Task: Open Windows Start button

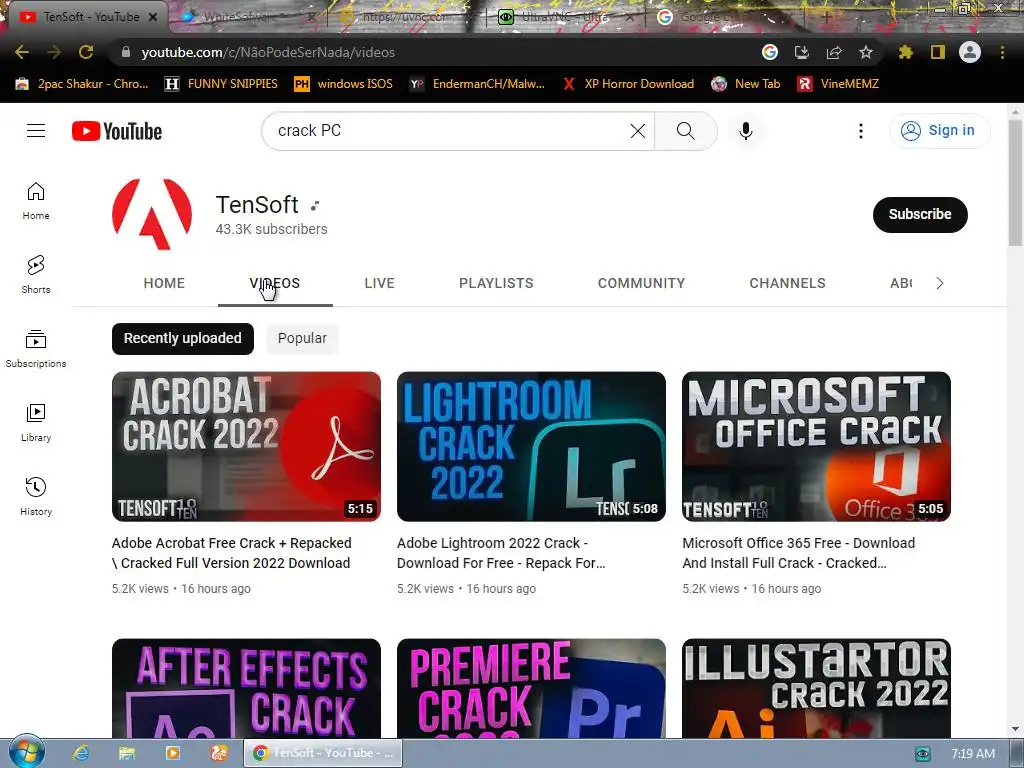Action: point(27,751)
